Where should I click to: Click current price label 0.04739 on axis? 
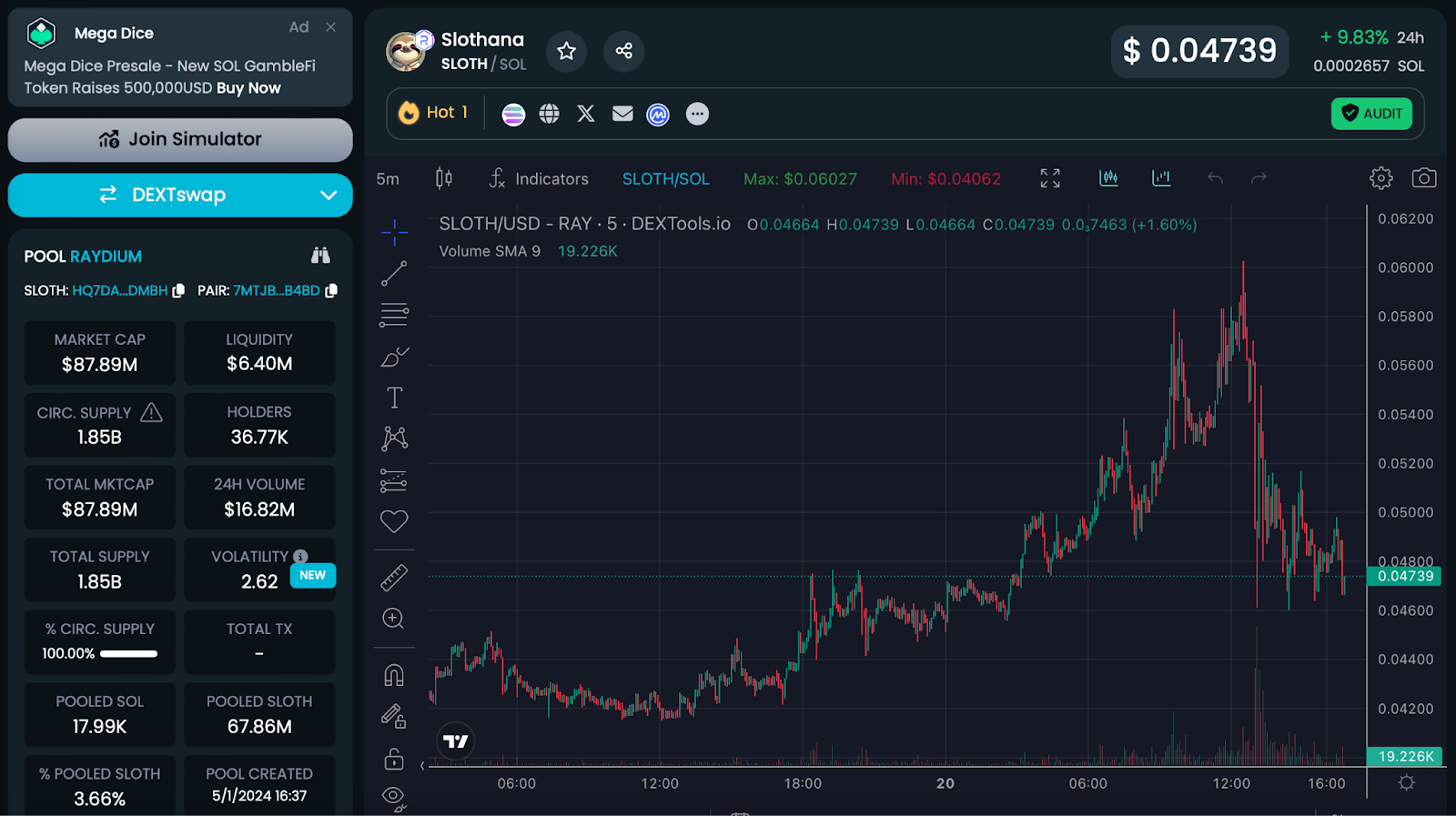[1405, 576]
